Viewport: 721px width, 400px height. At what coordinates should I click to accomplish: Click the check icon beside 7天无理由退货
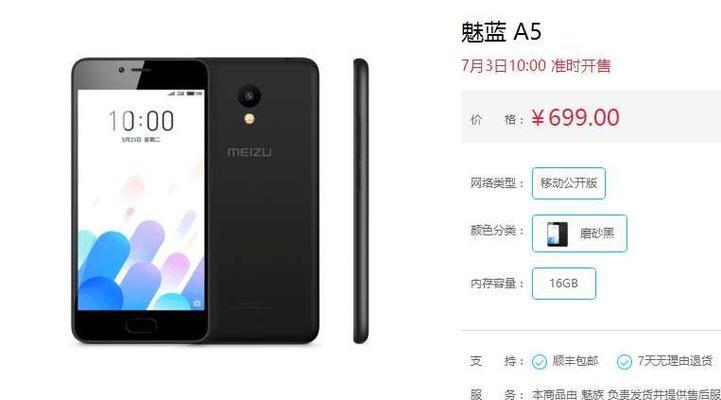(624, 362)
